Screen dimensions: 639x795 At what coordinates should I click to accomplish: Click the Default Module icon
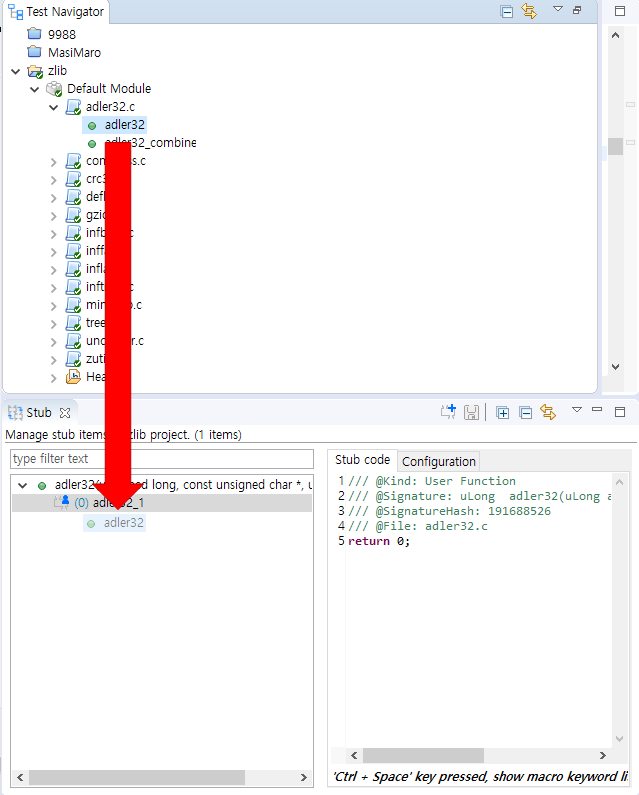click(x=54, y=89)
